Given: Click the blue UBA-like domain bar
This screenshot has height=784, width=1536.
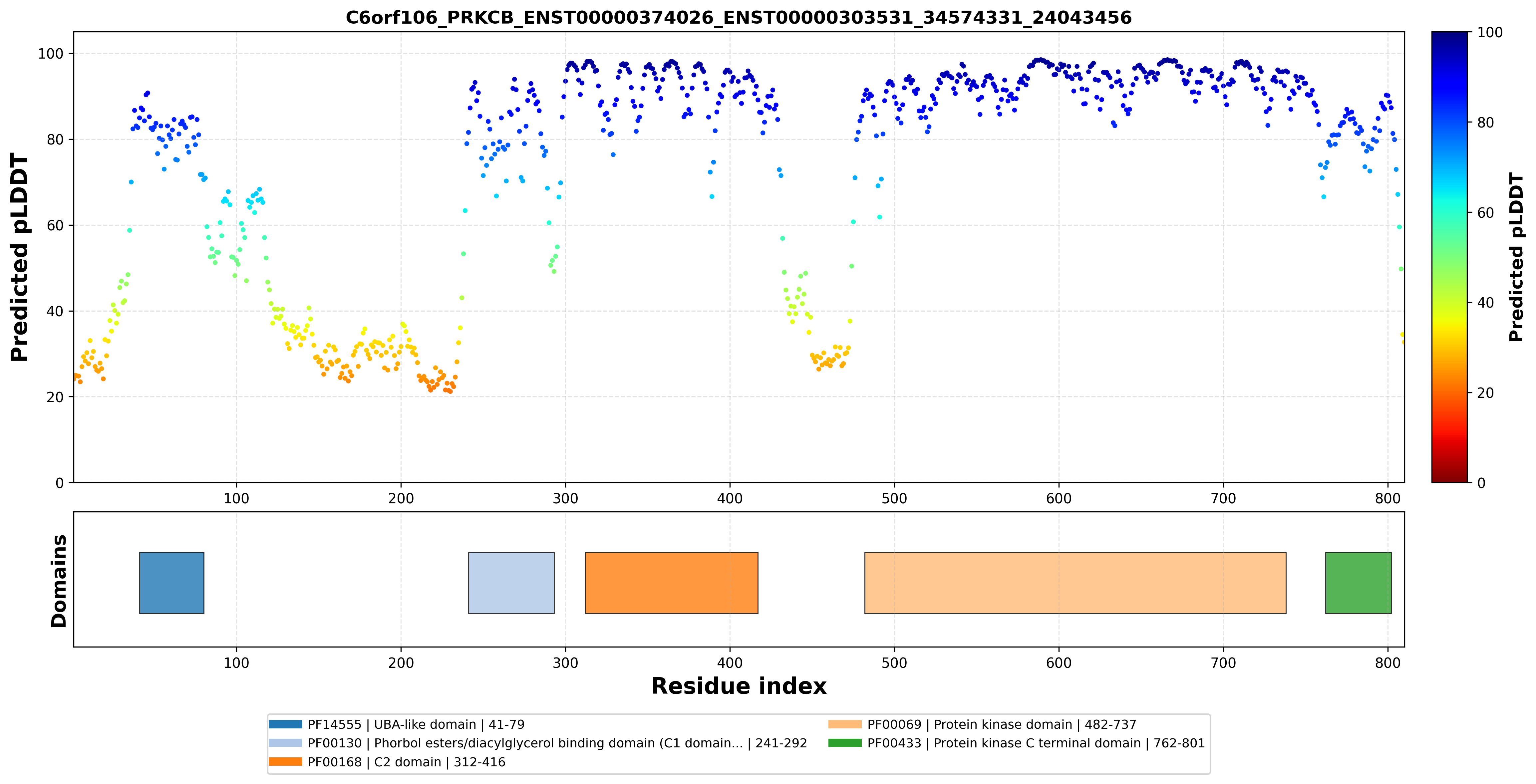Looking at the screenshot, I should [172, 583].
